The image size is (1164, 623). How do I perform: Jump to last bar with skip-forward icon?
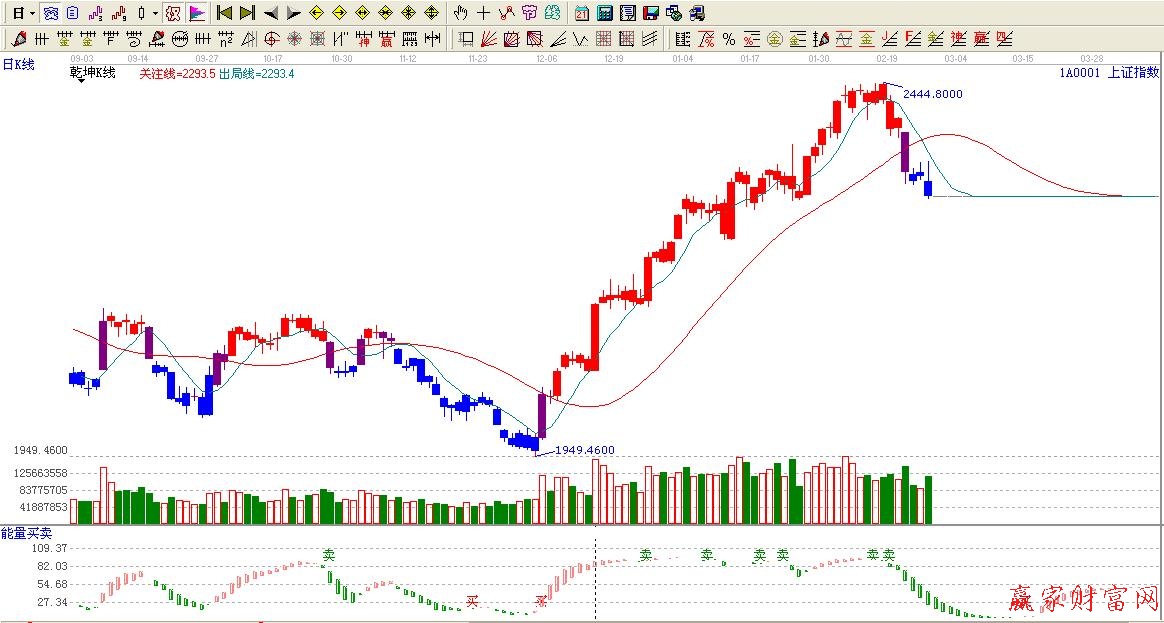(x=247, y=13)
